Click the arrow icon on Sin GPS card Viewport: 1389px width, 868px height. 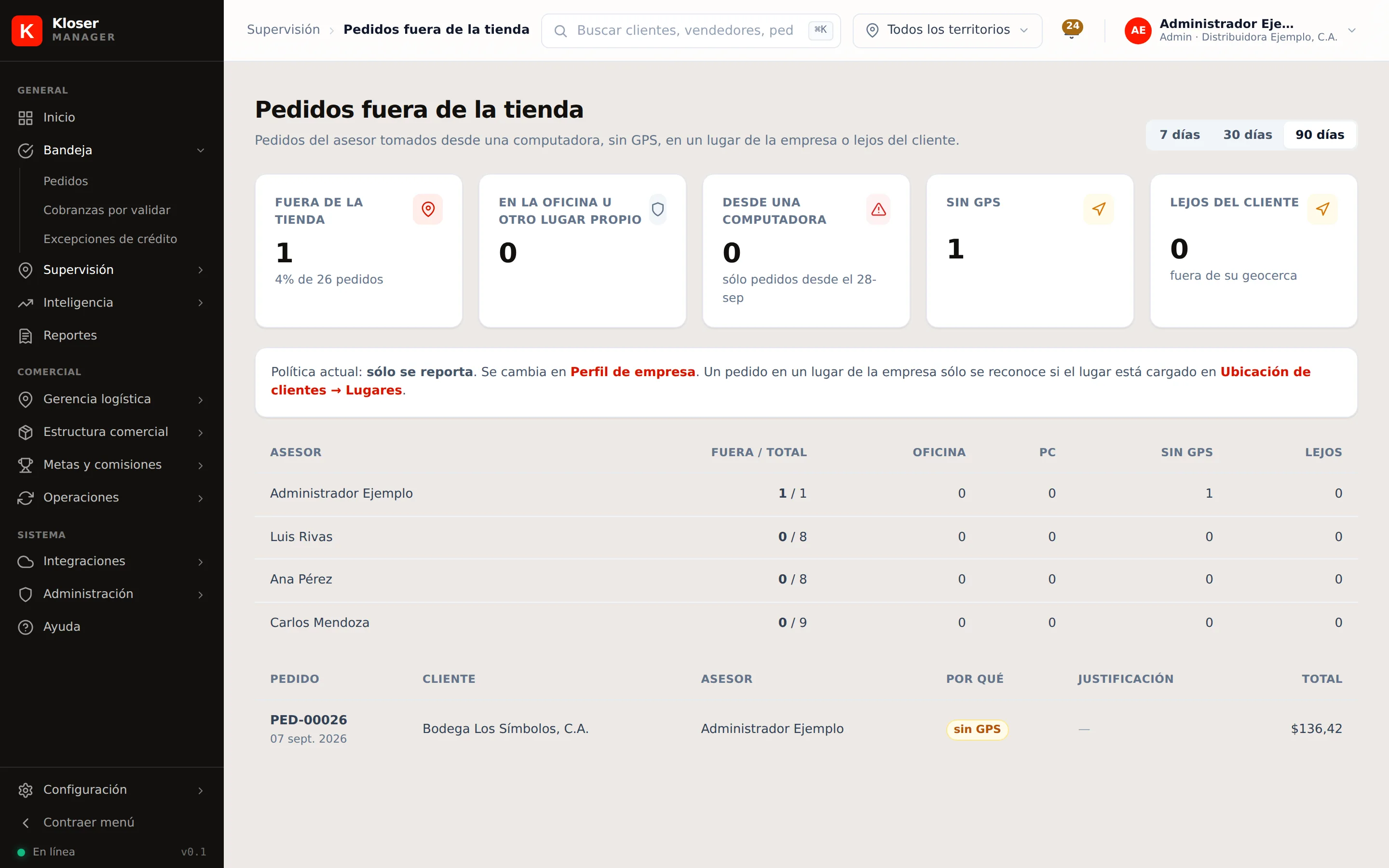(1099, 209)
